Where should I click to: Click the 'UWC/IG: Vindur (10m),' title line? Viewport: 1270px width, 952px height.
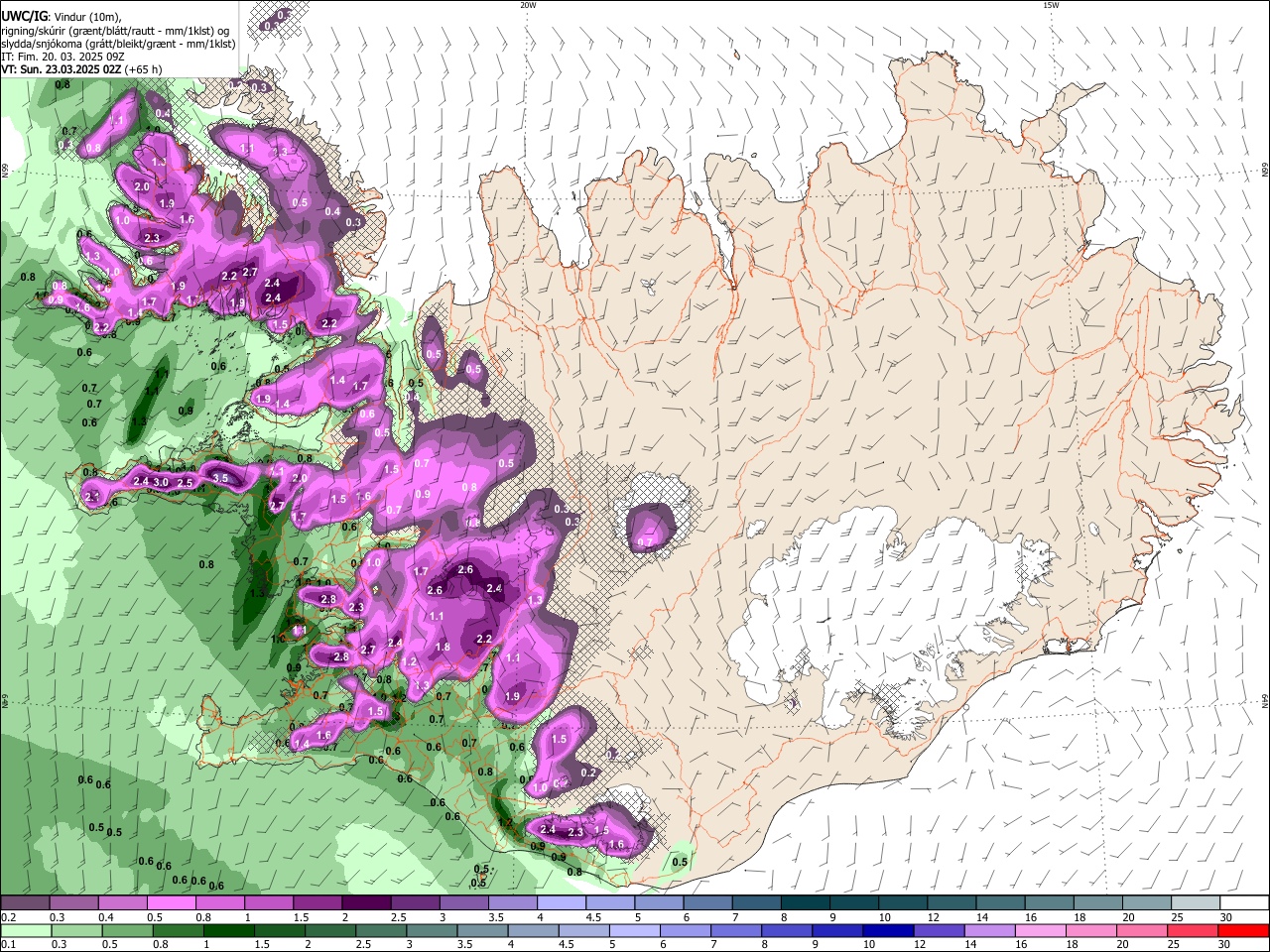coord(62,17)
